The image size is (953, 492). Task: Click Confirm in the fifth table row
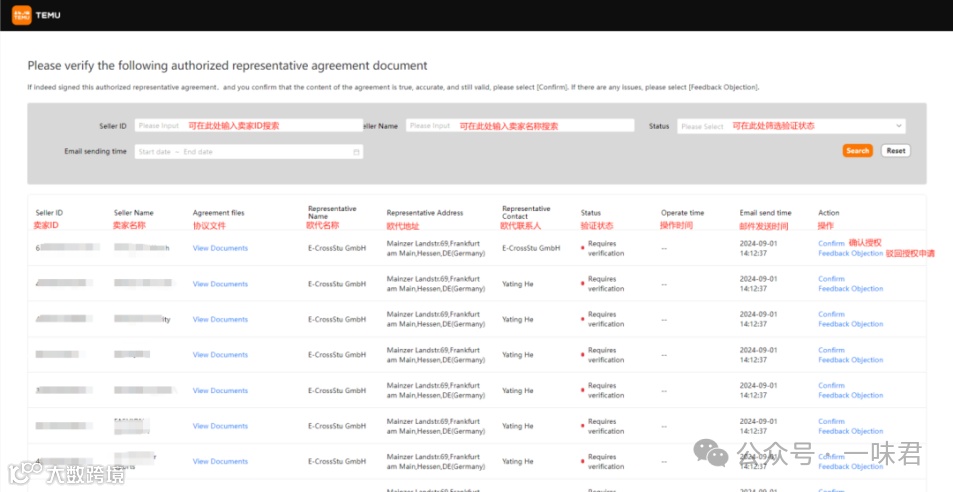pos(831,385)
